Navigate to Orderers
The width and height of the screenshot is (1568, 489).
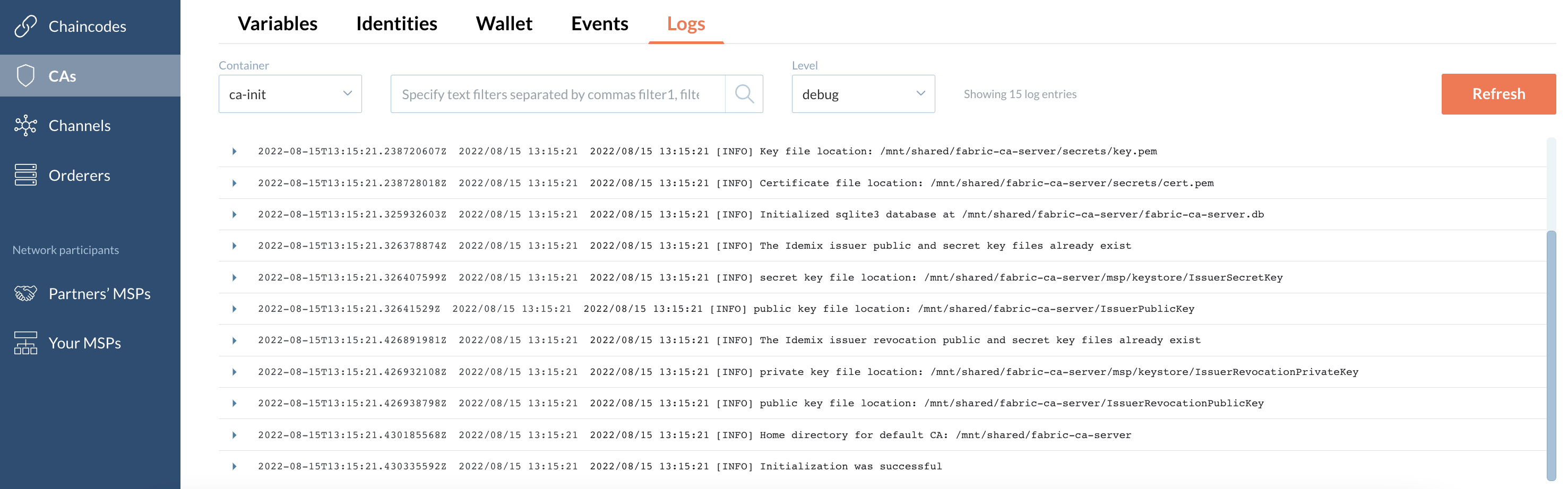point(79,175)
